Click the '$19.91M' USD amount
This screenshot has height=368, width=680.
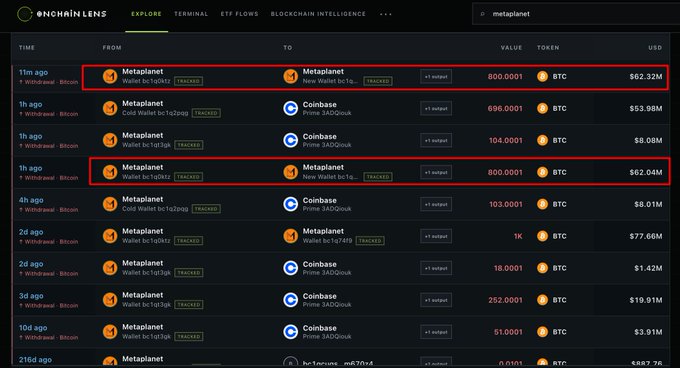click(x=646, y=300)
